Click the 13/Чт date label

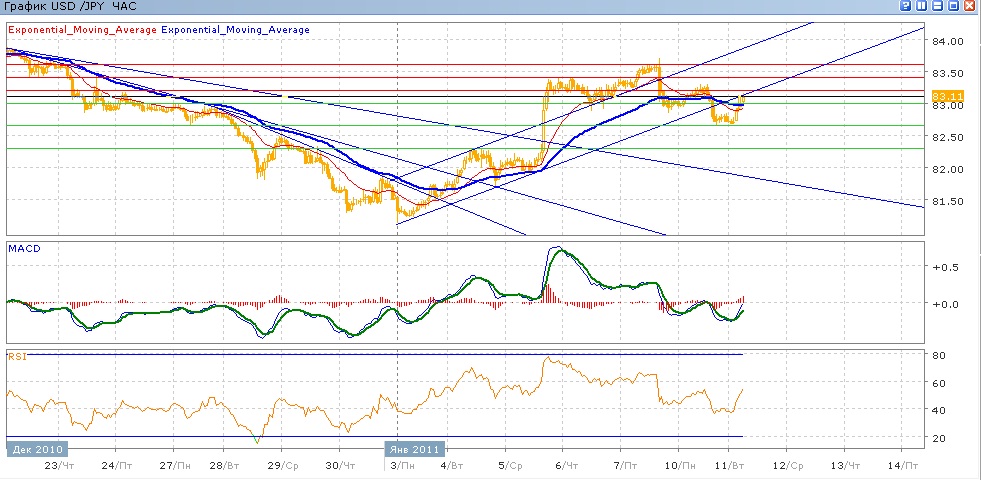pyautogui.click(x=845, y=466)
